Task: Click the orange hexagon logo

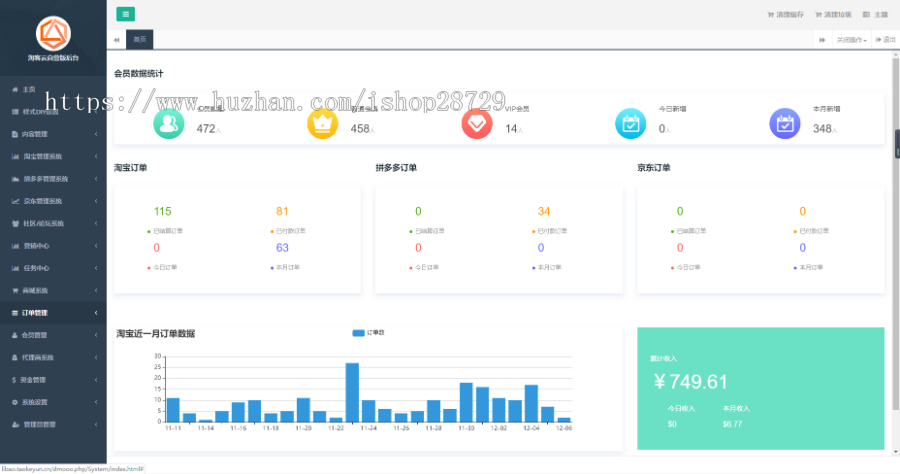Action: [x=53, y=33]
